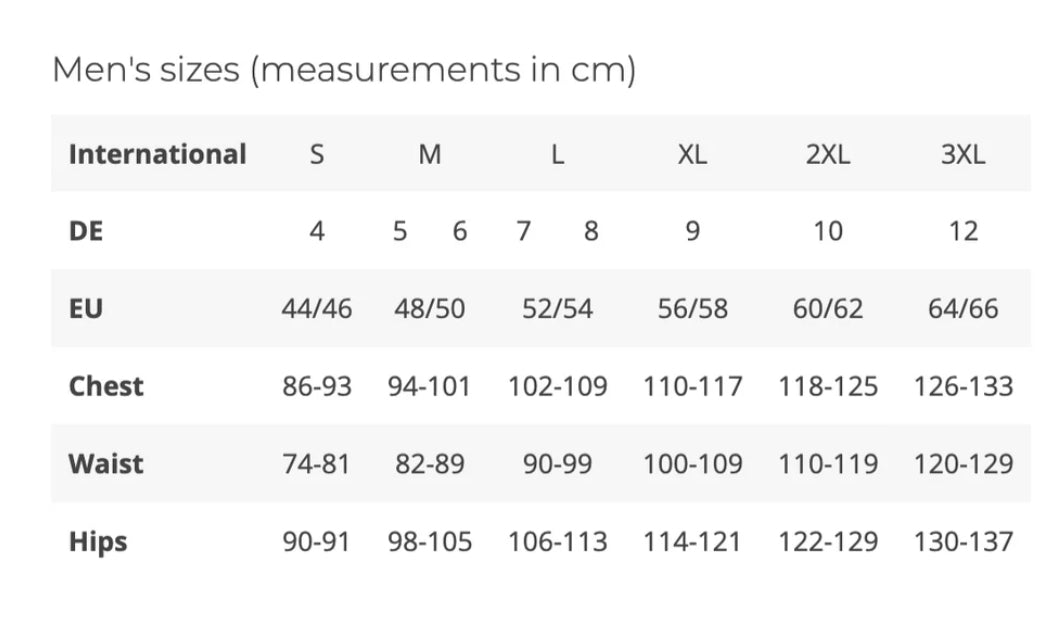Select the Chest row label
Viewport: 1045px width, 621px height.
tap(106, 386)
